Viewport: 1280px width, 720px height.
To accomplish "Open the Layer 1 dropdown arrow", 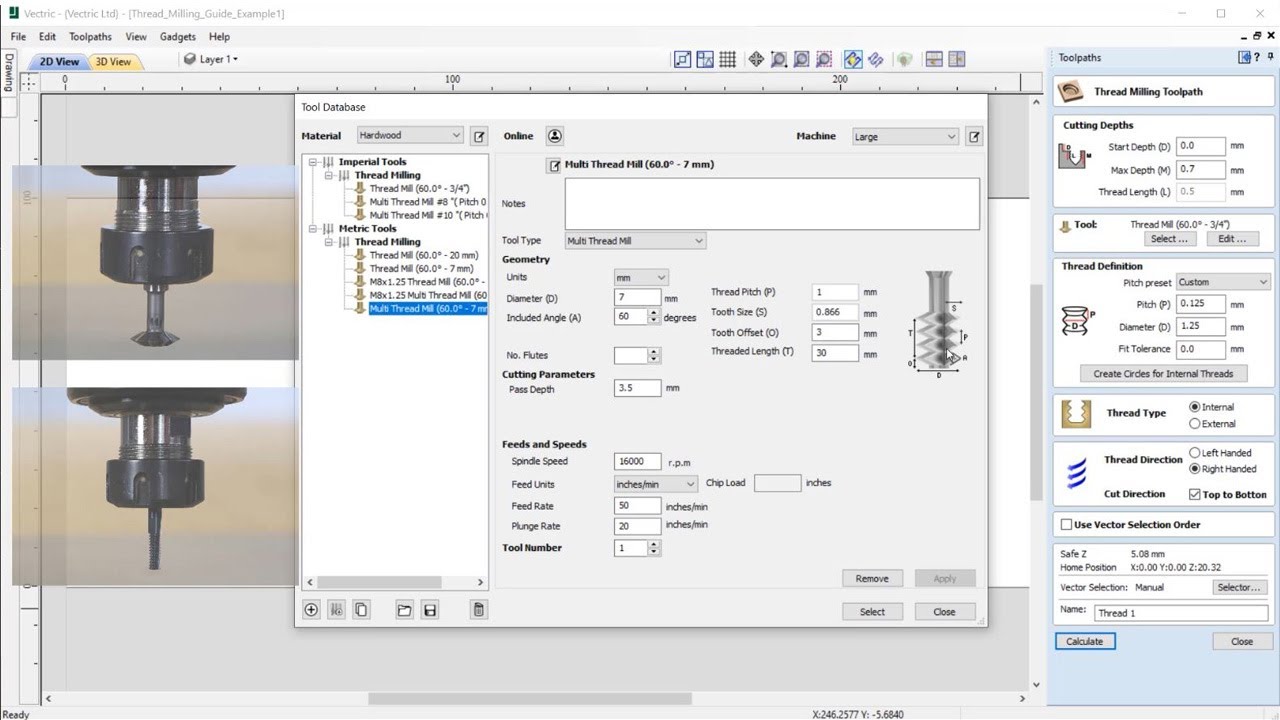I will (x=235, y=59).
